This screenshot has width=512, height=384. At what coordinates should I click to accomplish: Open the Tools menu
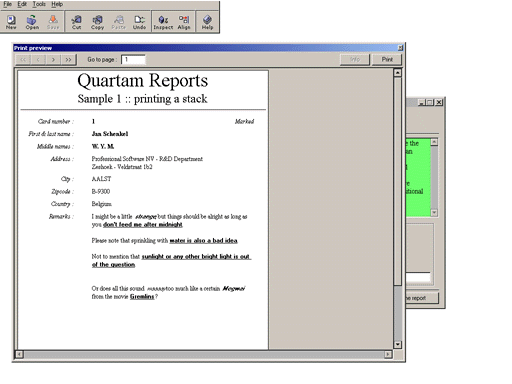point(39,4)
